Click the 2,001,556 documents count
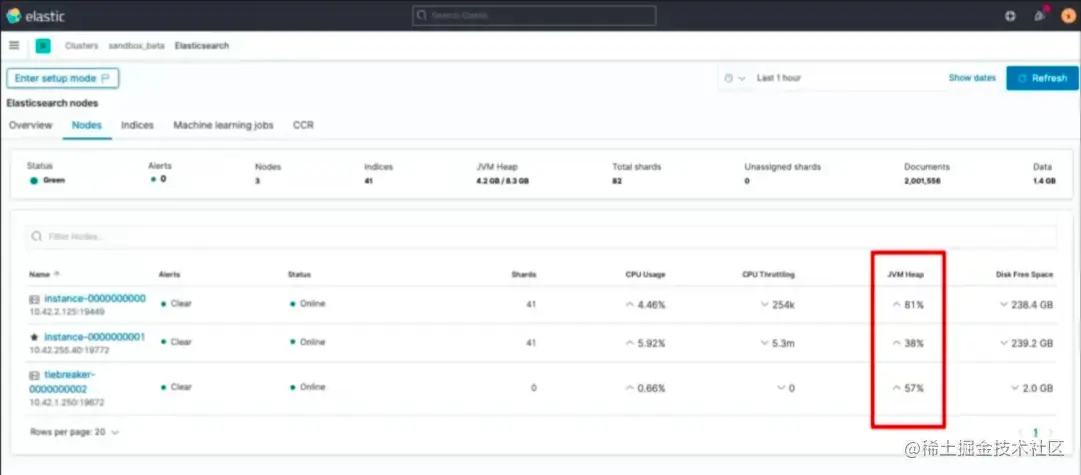 click(922, 181)
